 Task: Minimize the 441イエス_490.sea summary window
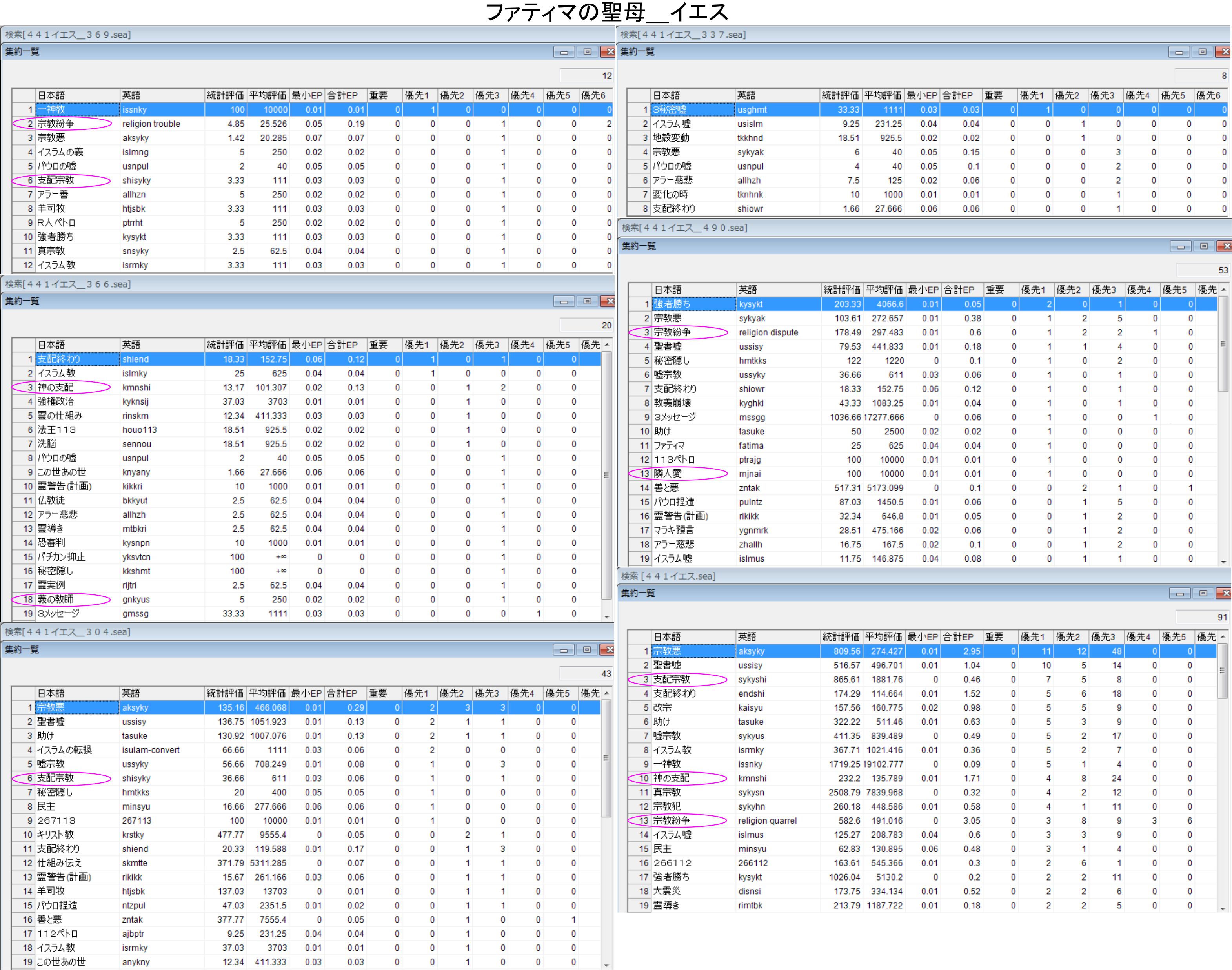1180,246
